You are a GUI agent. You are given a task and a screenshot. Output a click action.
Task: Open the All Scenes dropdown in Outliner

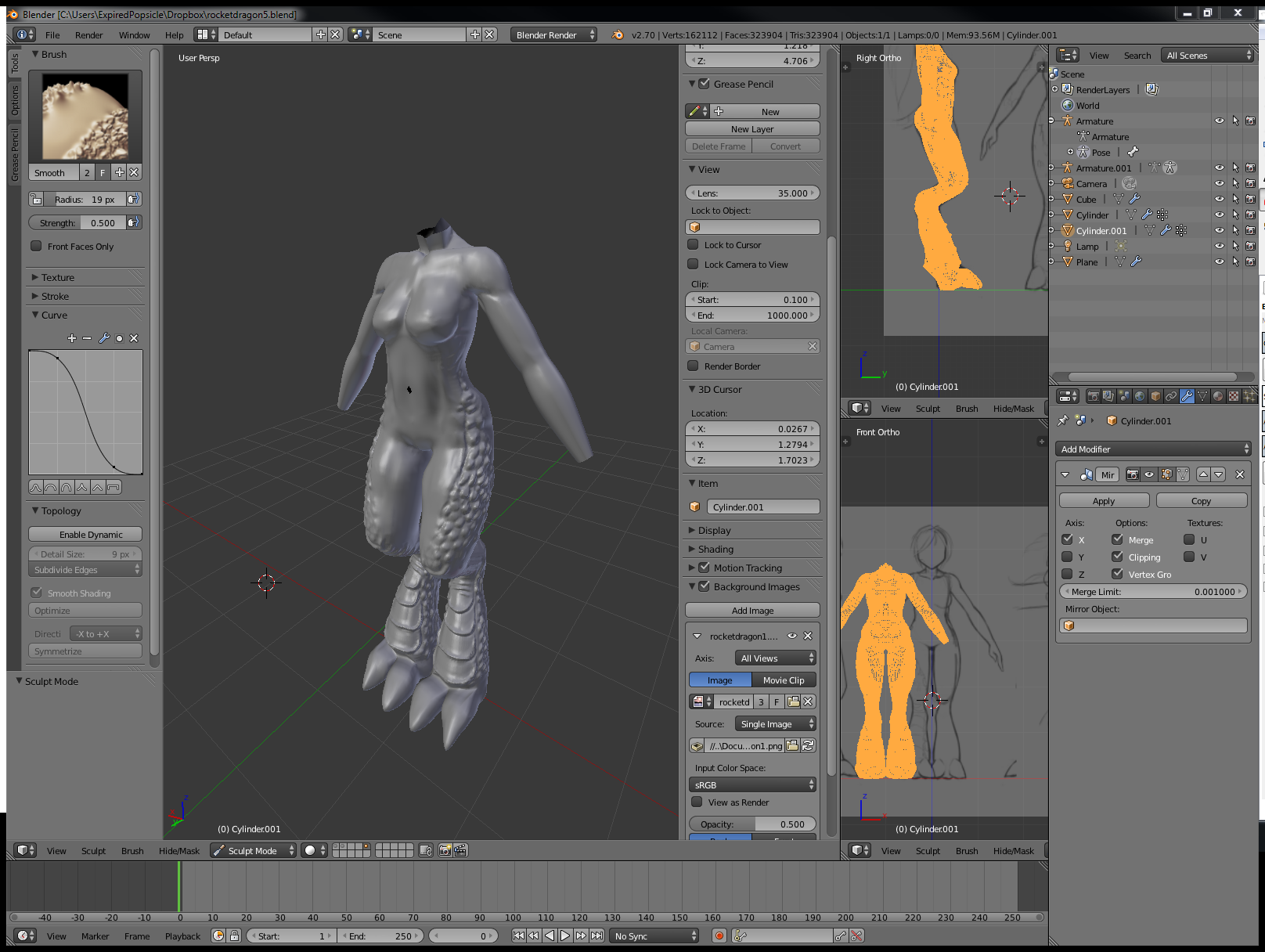point(1206,55)
